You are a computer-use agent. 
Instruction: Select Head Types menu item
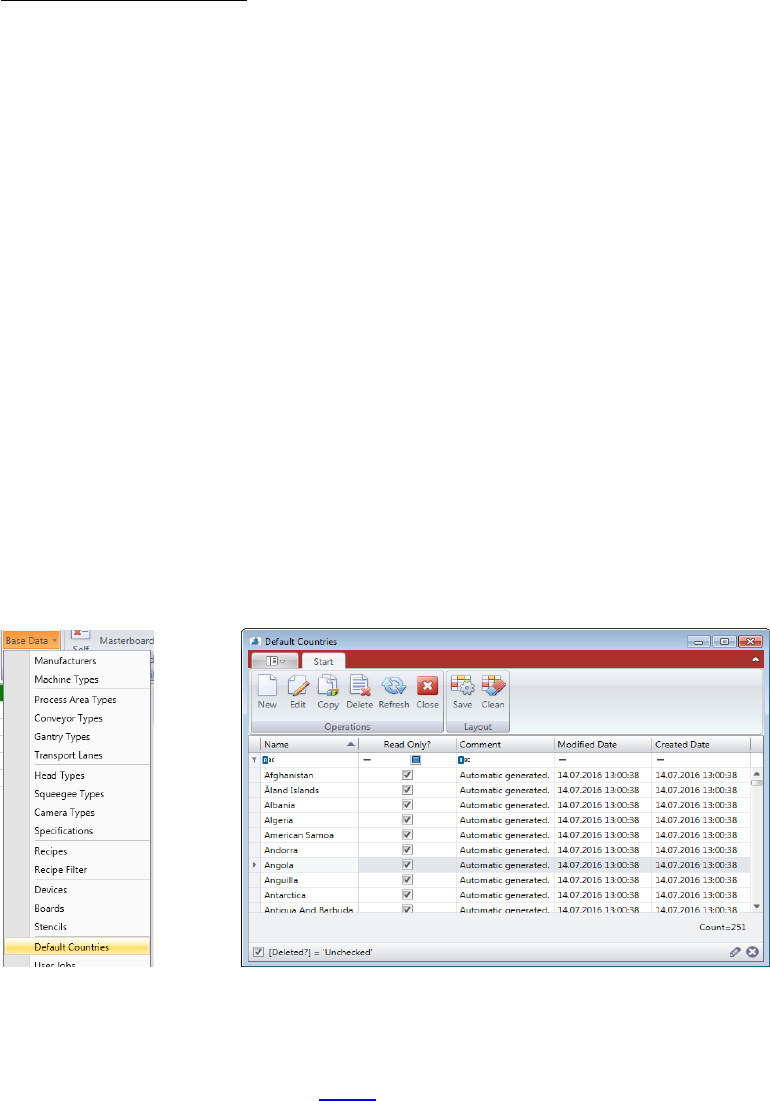(60, 775)
